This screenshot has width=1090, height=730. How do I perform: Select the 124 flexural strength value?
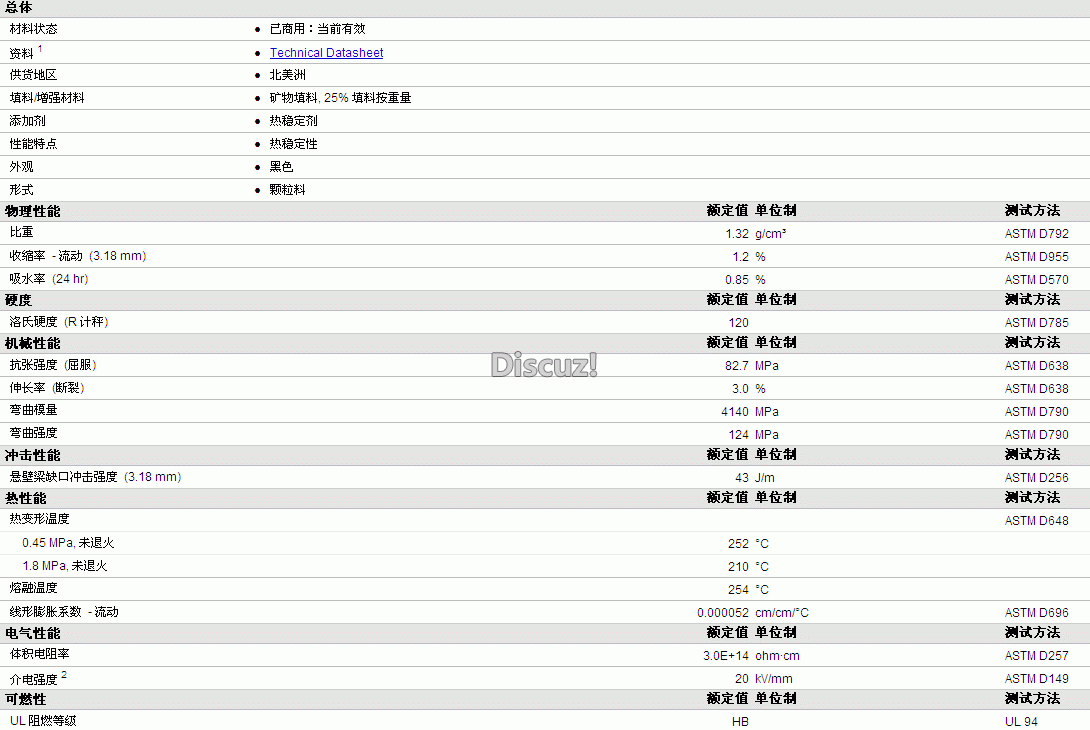[738, 435]
